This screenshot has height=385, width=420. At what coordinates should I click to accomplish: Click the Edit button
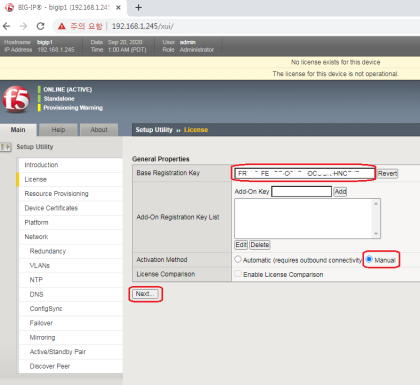pos(241,245)
